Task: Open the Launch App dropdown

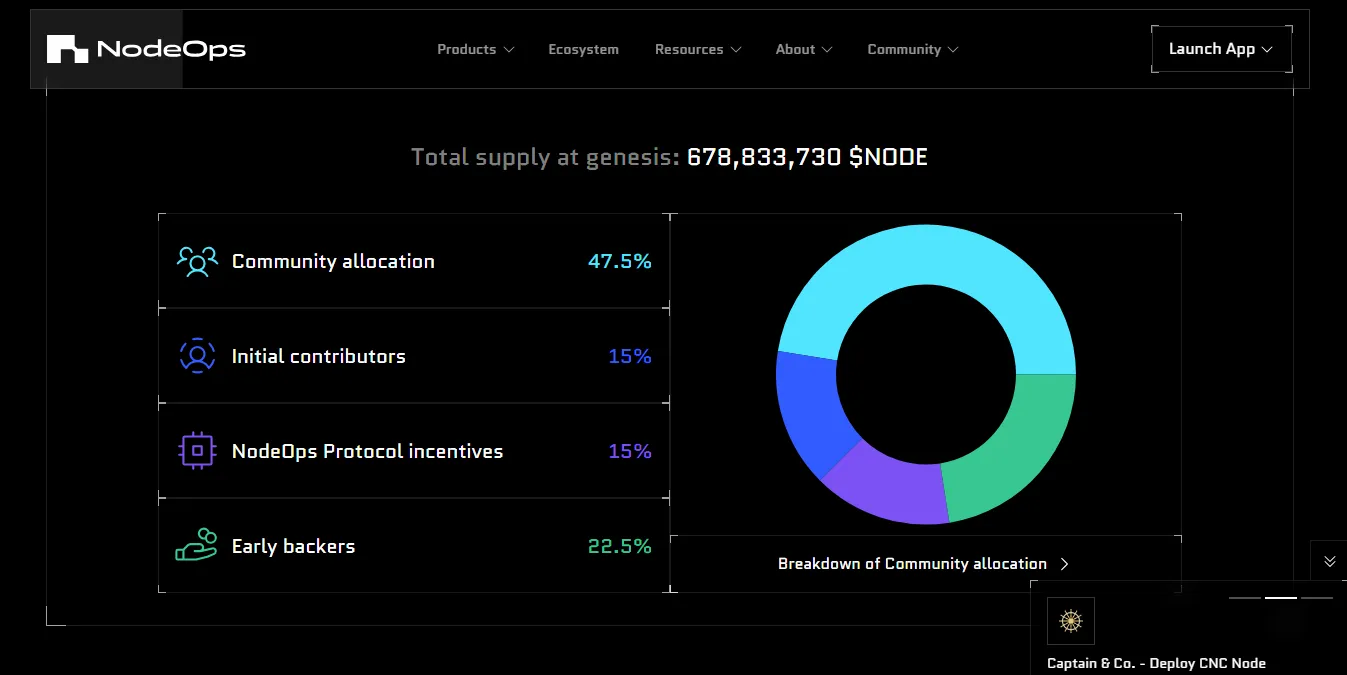Action: coord(1221,49)
